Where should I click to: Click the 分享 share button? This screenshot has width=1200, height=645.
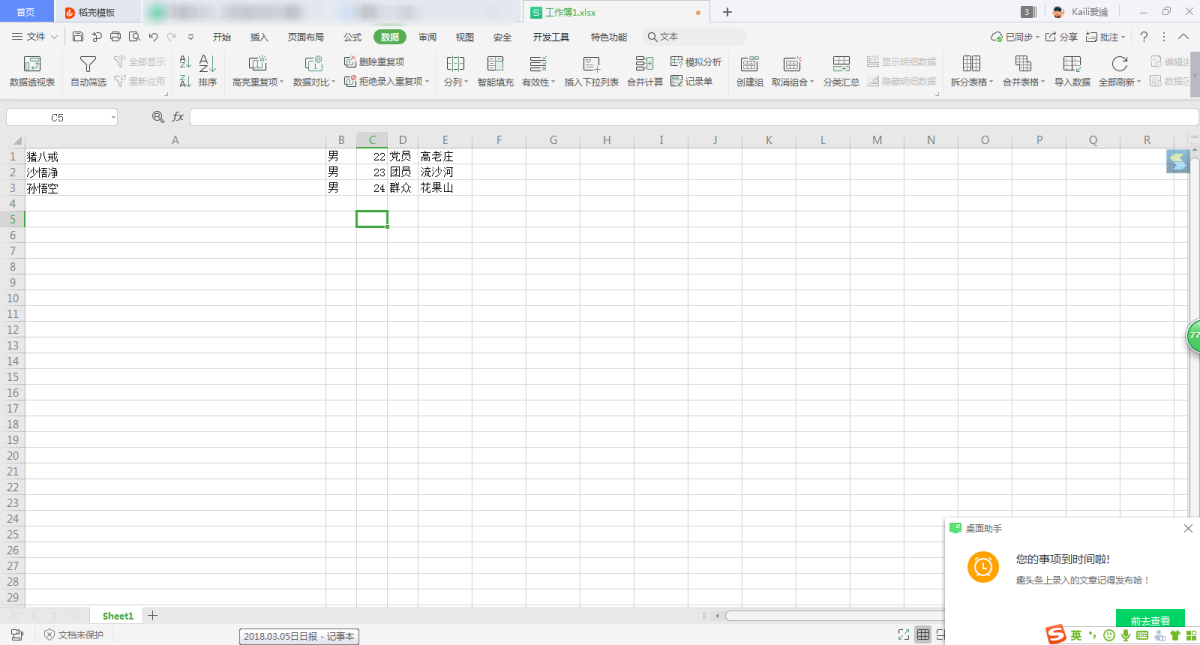pos(1062,37)
